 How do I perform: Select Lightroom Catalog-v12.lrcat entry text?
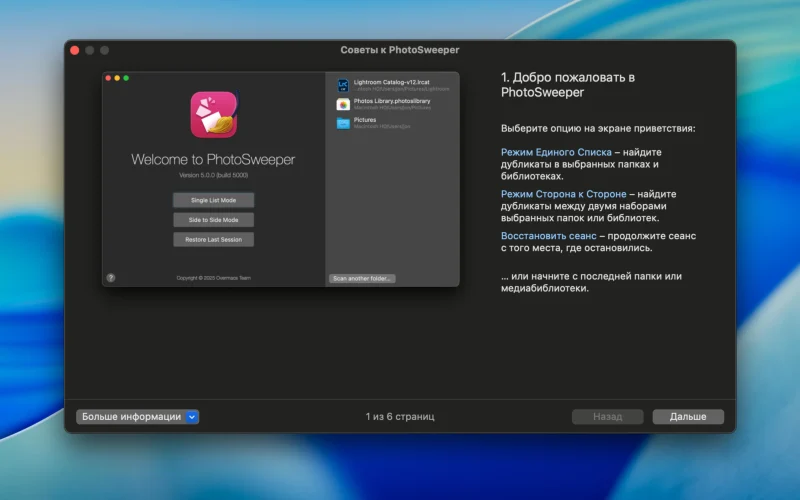click(391, 82)
